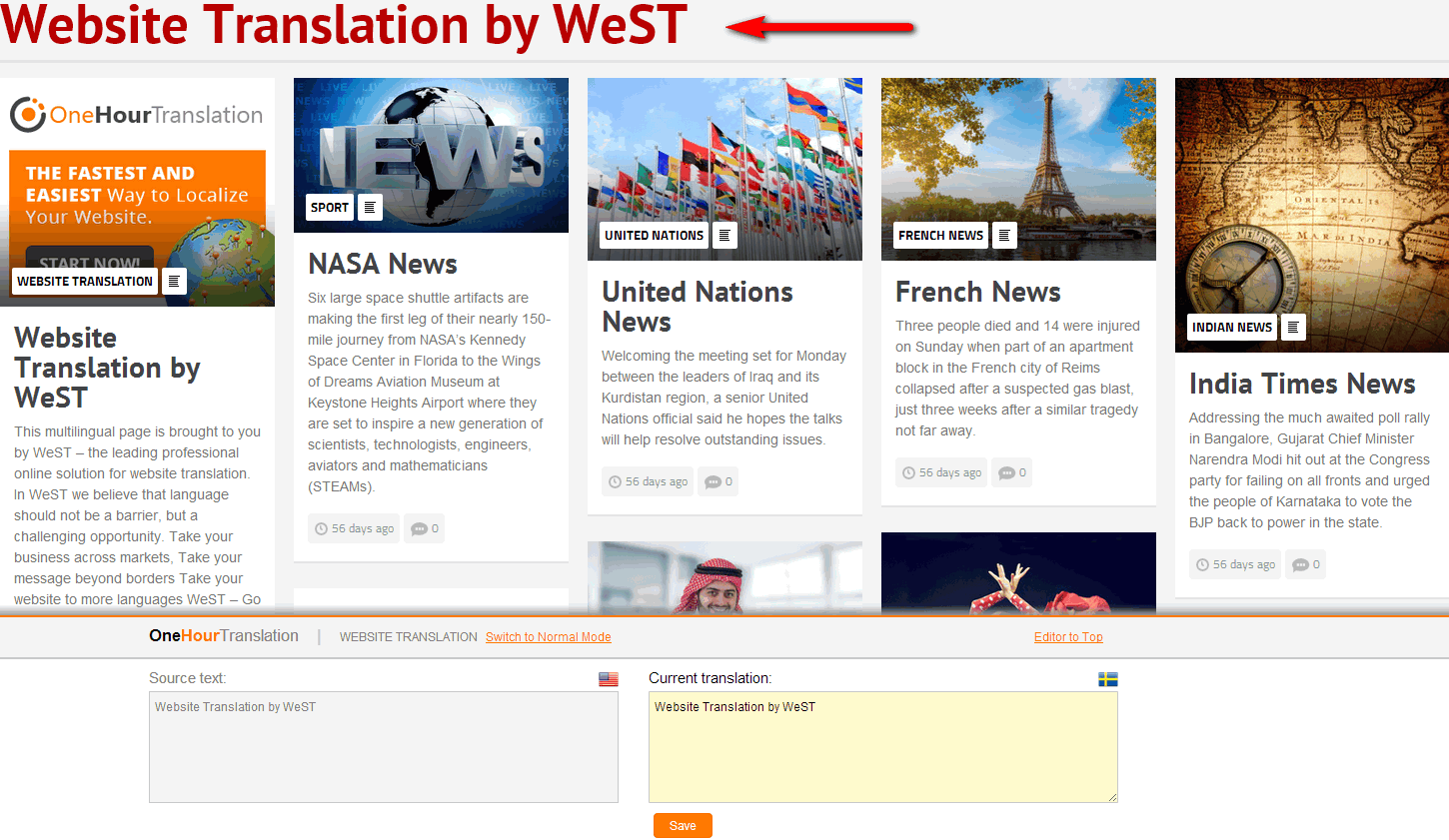Open the French News article title
The image size is (1449, 840).
point(978,292)
